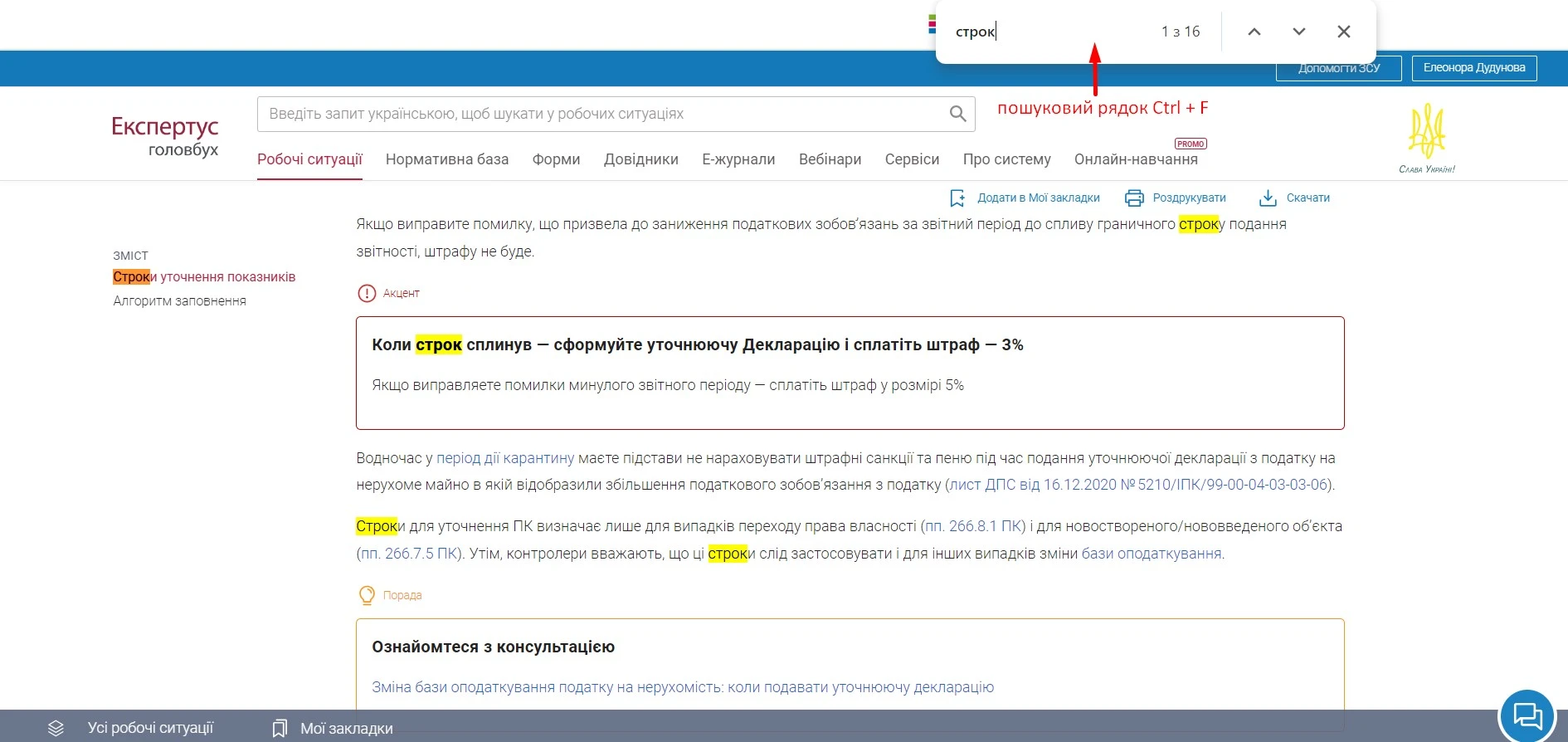
Task: Open Мої закладки in bottom bar
Action: pyautogui.click(x=346, y=728)
